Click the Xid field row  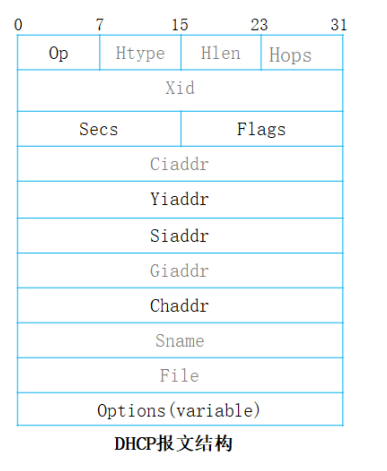pos(180,91)
